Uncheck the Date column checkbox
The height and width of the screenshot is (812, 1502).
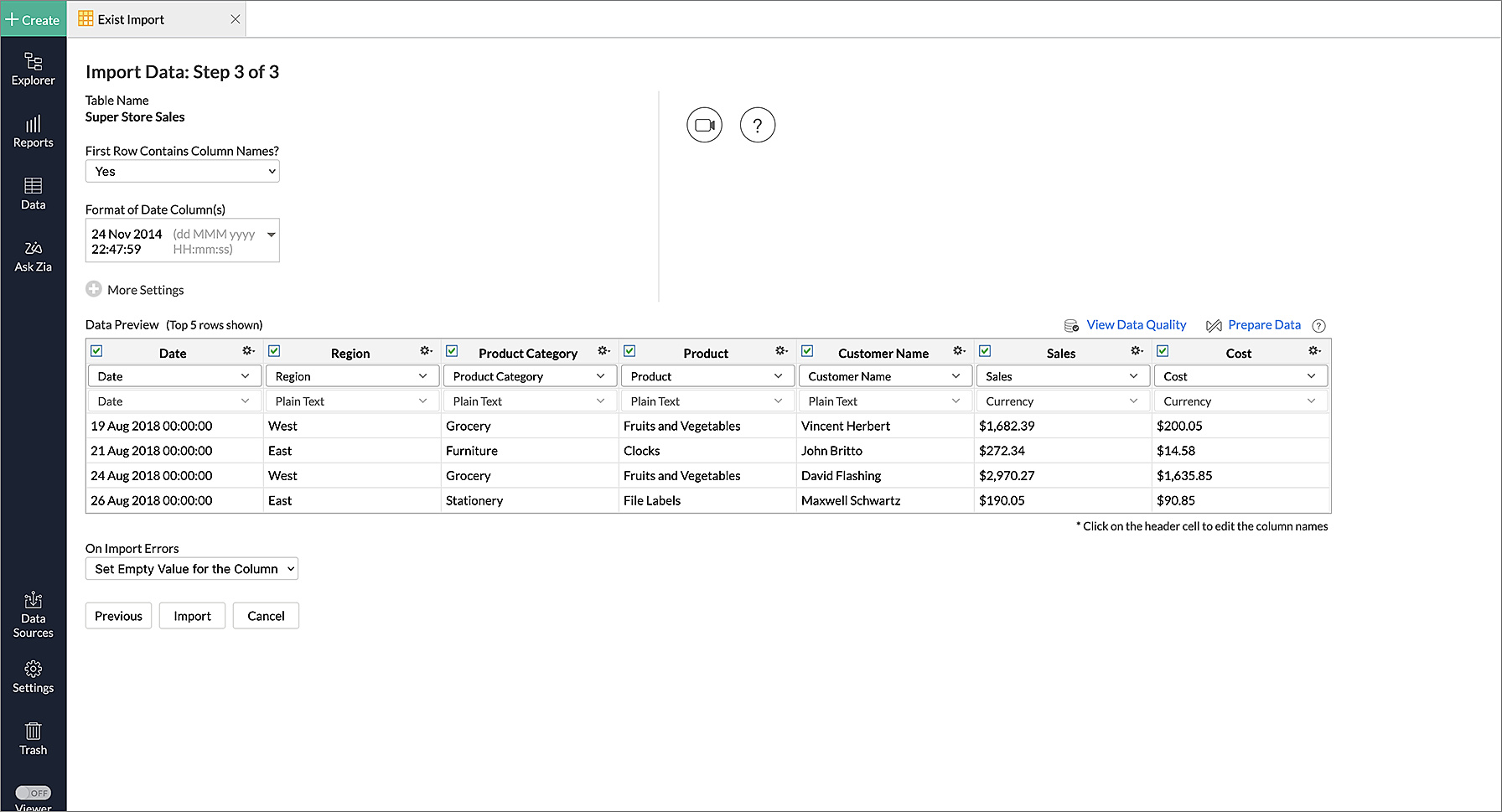96,351
